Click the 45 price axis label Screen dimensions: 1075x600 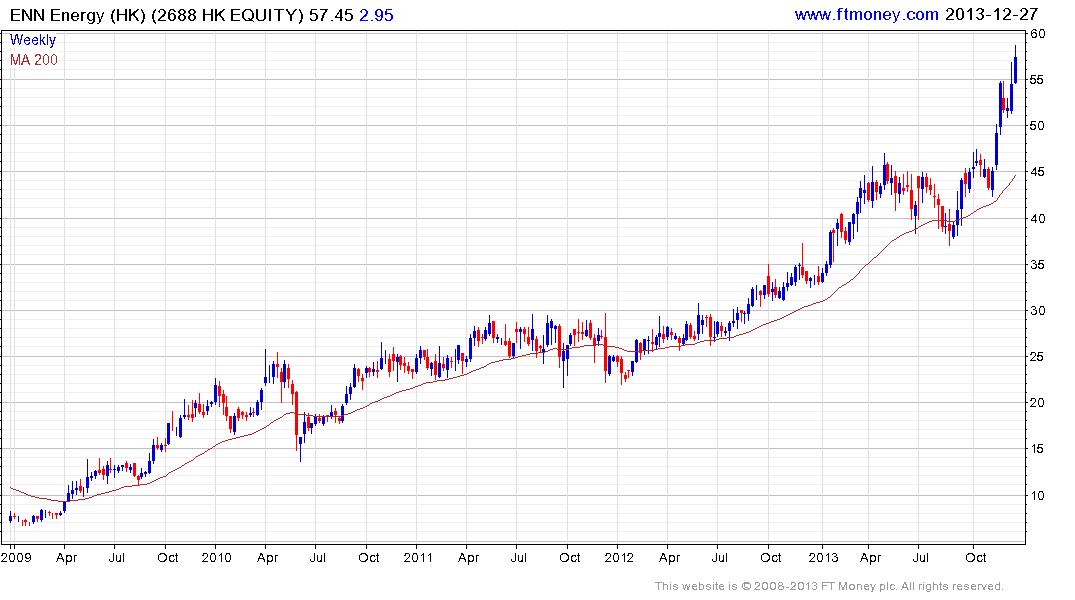click(x=1037, y=172)
